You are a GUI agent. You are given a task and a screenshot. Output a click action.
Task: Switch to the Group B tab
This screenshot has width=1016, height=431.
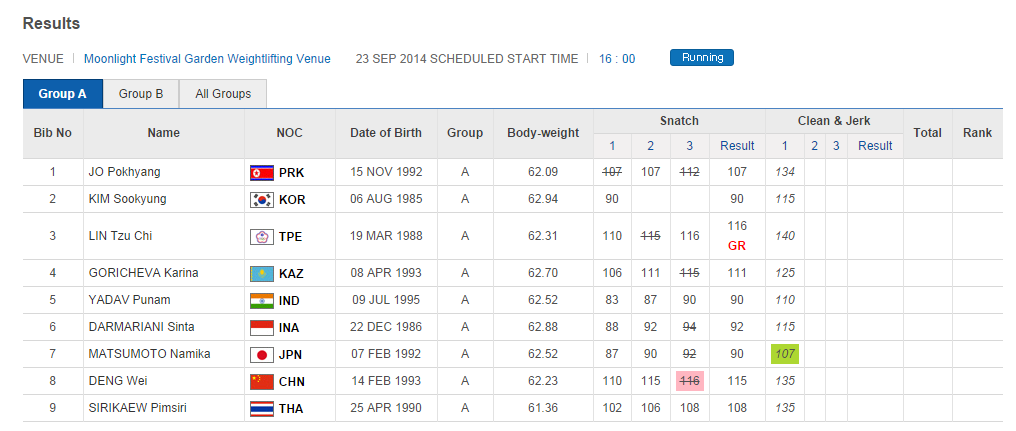pos(141,94)
